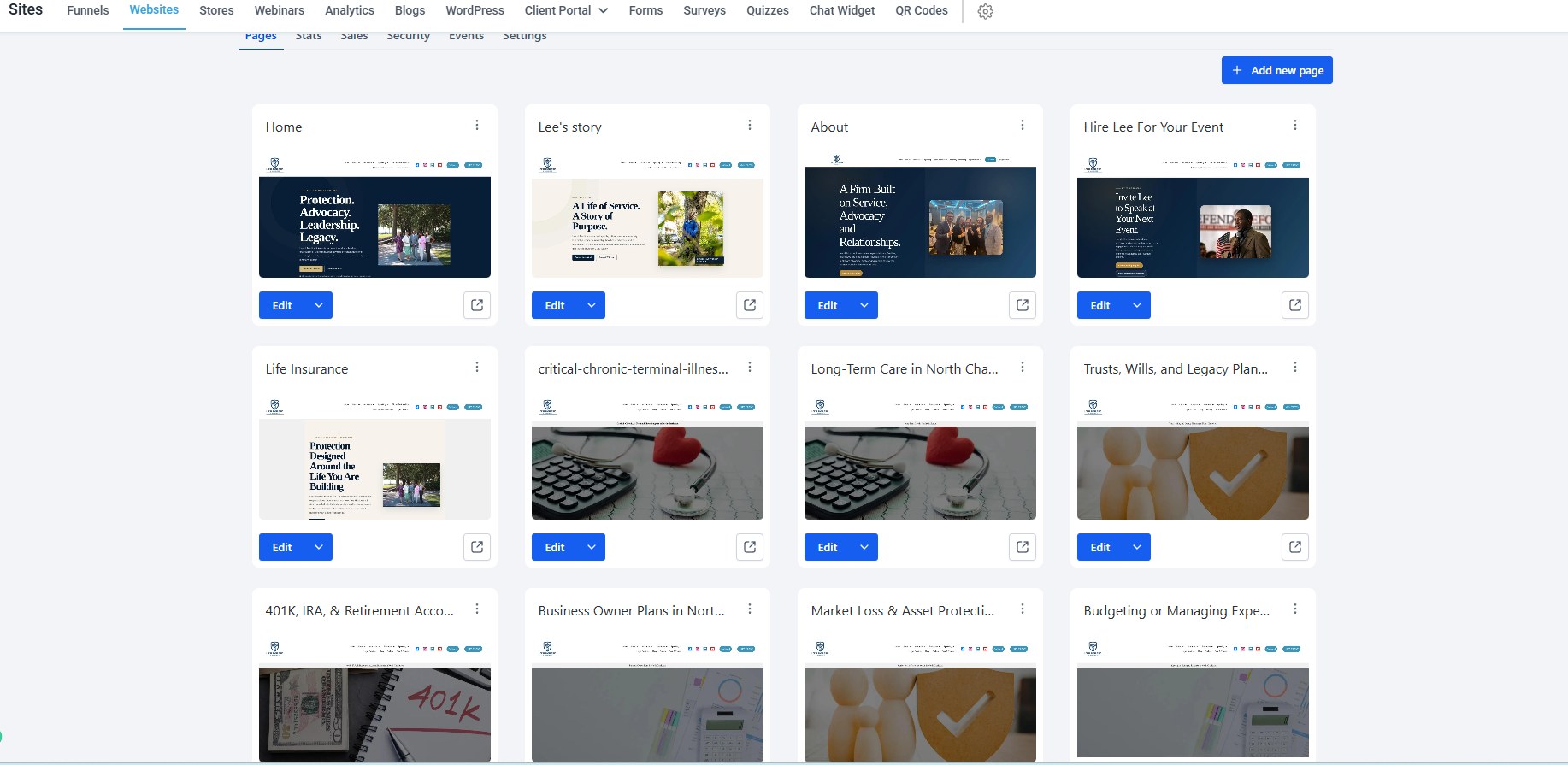
Task: Open Lee's story page thumbnail
Action: click(x=647, y=215)
